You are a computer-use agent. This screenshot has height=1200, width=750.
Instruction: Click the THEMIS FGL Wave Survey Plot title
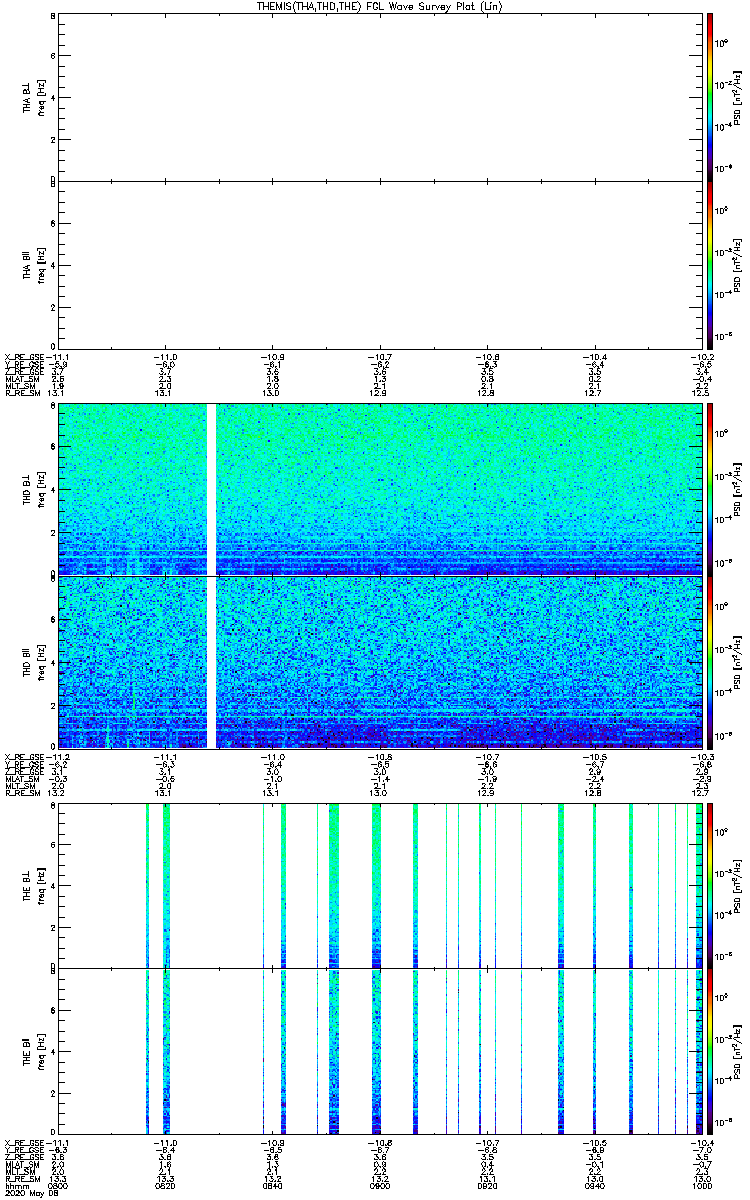[381, 6]
